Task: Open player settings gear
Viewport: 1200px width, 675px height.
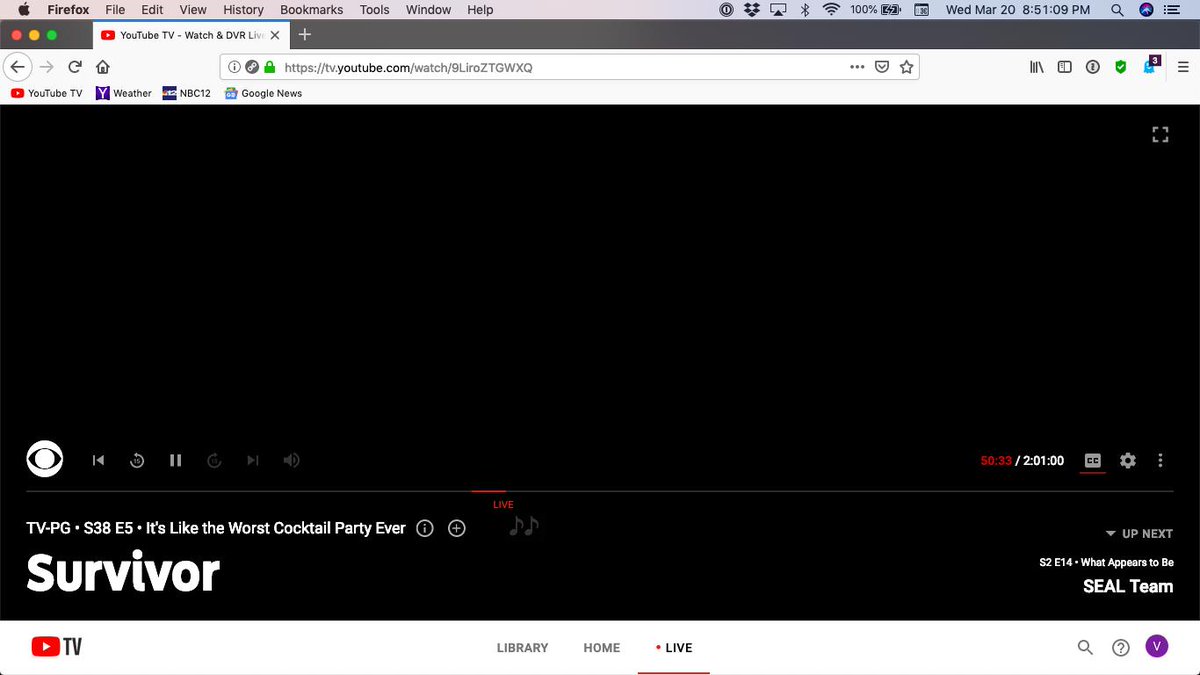Action: (x=1128, y=460)
